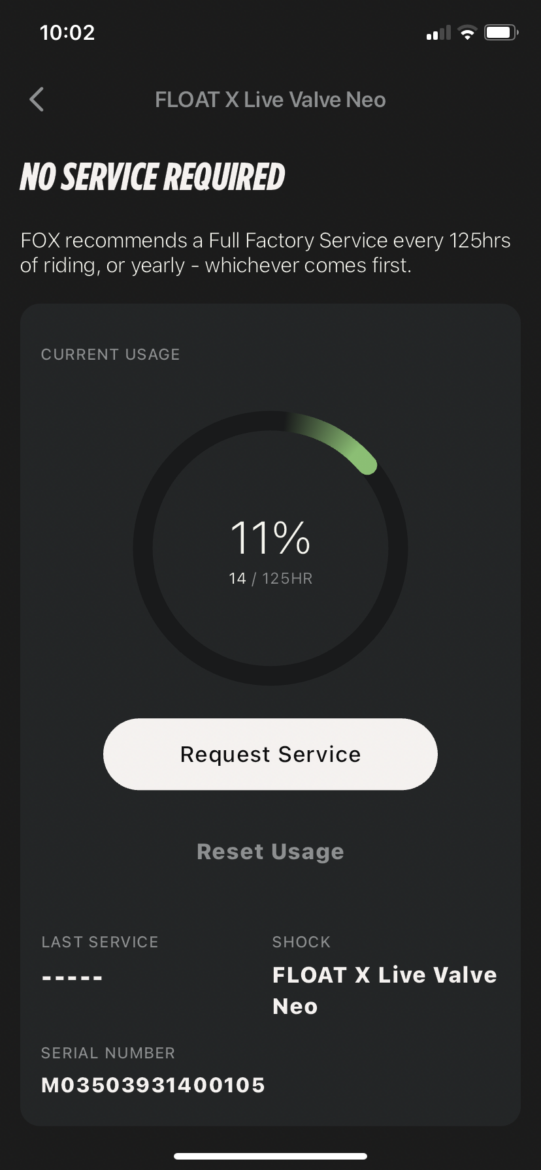This screenshot has height=1170, width=541.
Task: Tap the 11% usage readout
Action: (x=270, y=537)
